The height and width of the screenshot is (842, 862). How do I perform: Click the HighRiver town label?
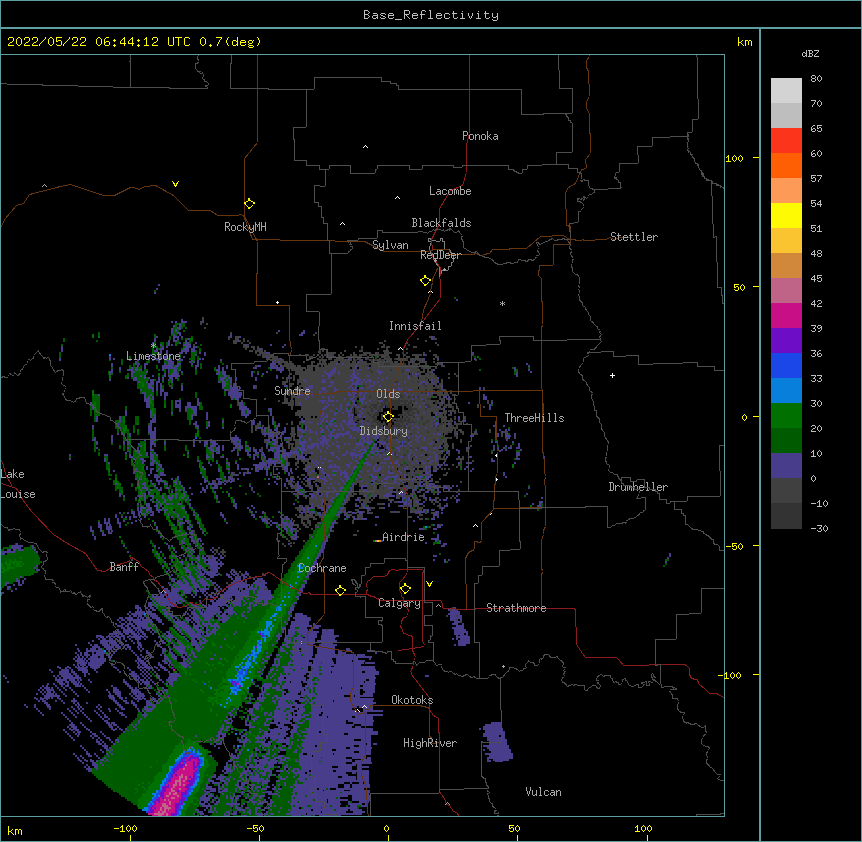(x=429, y=743)
